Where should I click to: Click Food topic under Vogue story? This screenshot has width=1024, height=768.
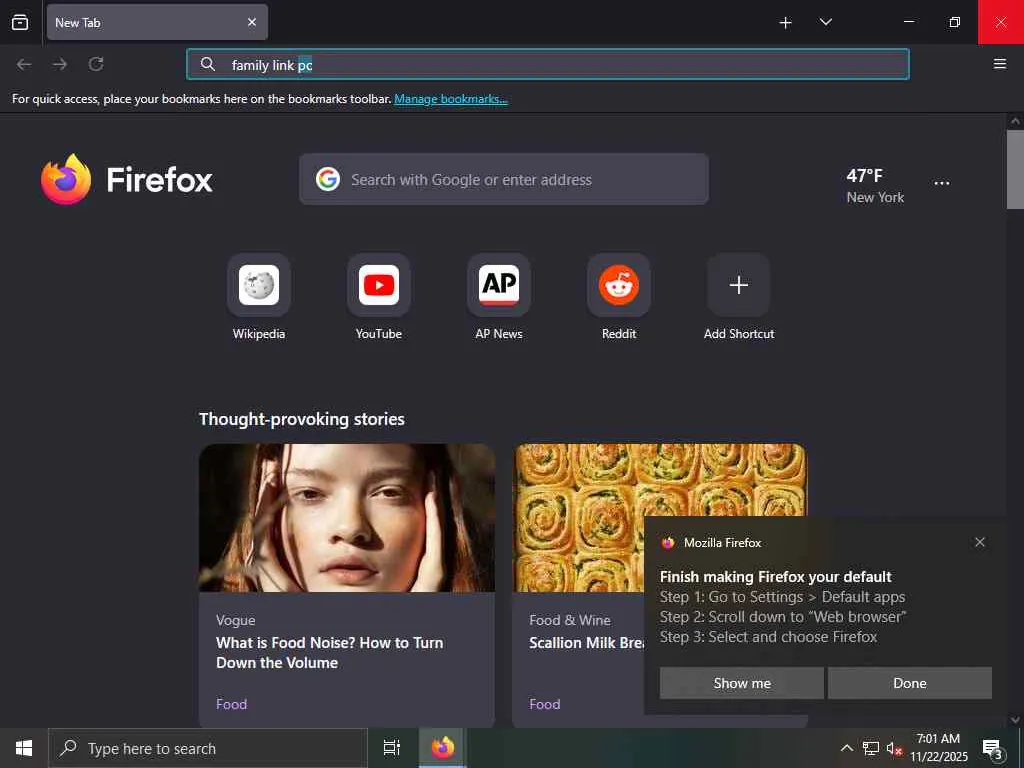pyautogui.click(x=231, y=704)
